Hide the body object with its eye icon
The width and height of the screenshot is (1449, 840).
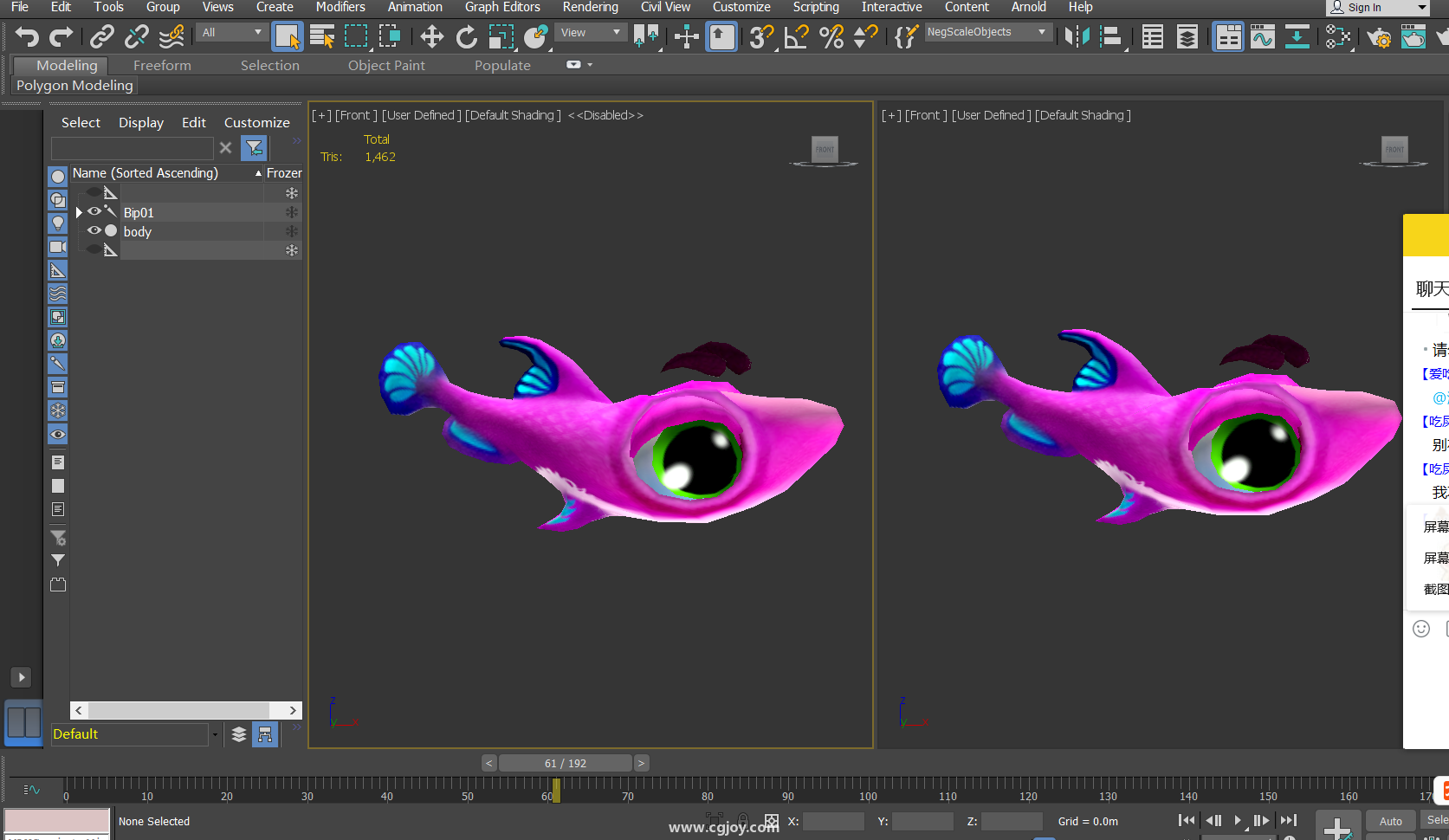pos(94,231)
